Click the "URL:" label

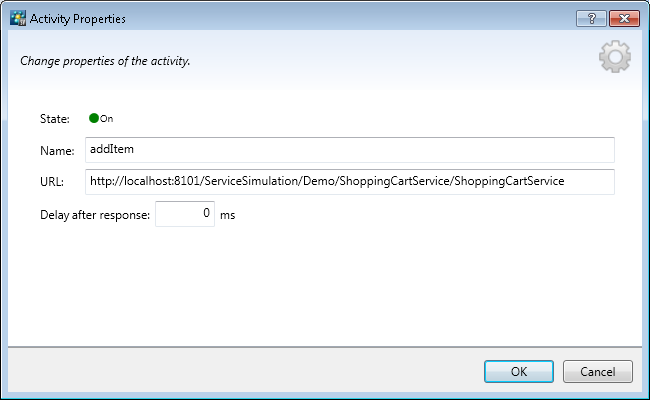click(x=53, y=182)
